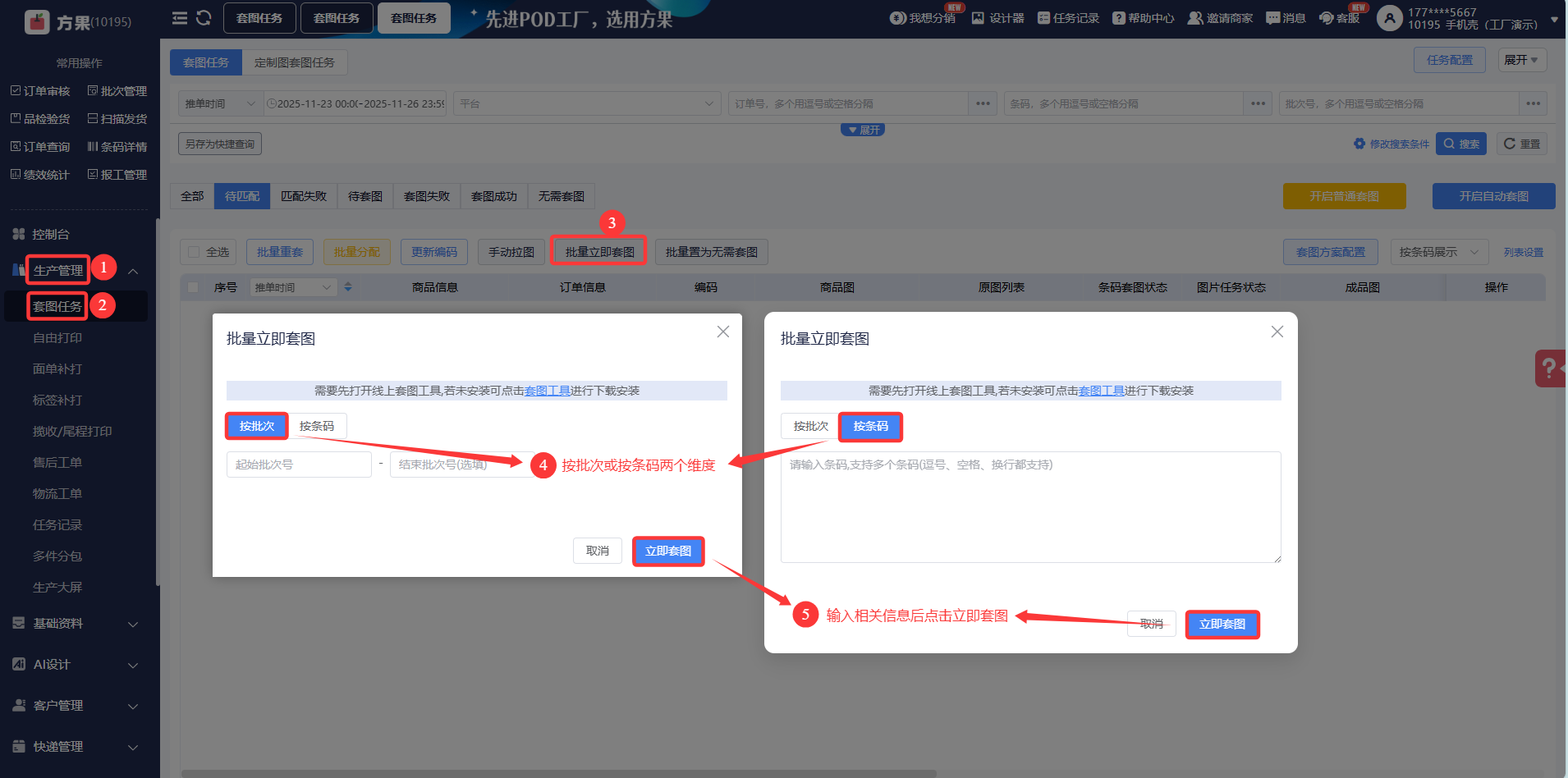Switch to the 套图失败 status tab
The image size is (1568, 778).
pos(427,196)
